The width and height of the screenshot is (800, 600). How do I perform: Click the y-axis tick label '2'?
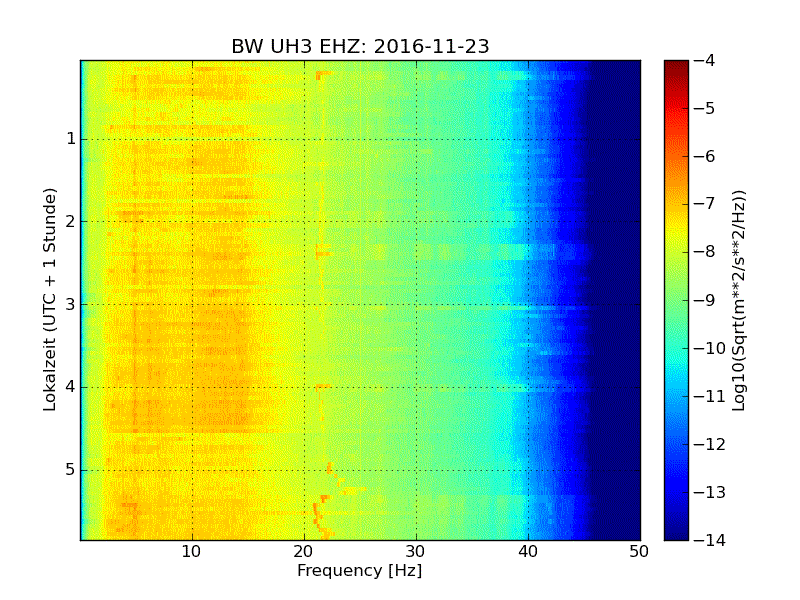(71, 221)
